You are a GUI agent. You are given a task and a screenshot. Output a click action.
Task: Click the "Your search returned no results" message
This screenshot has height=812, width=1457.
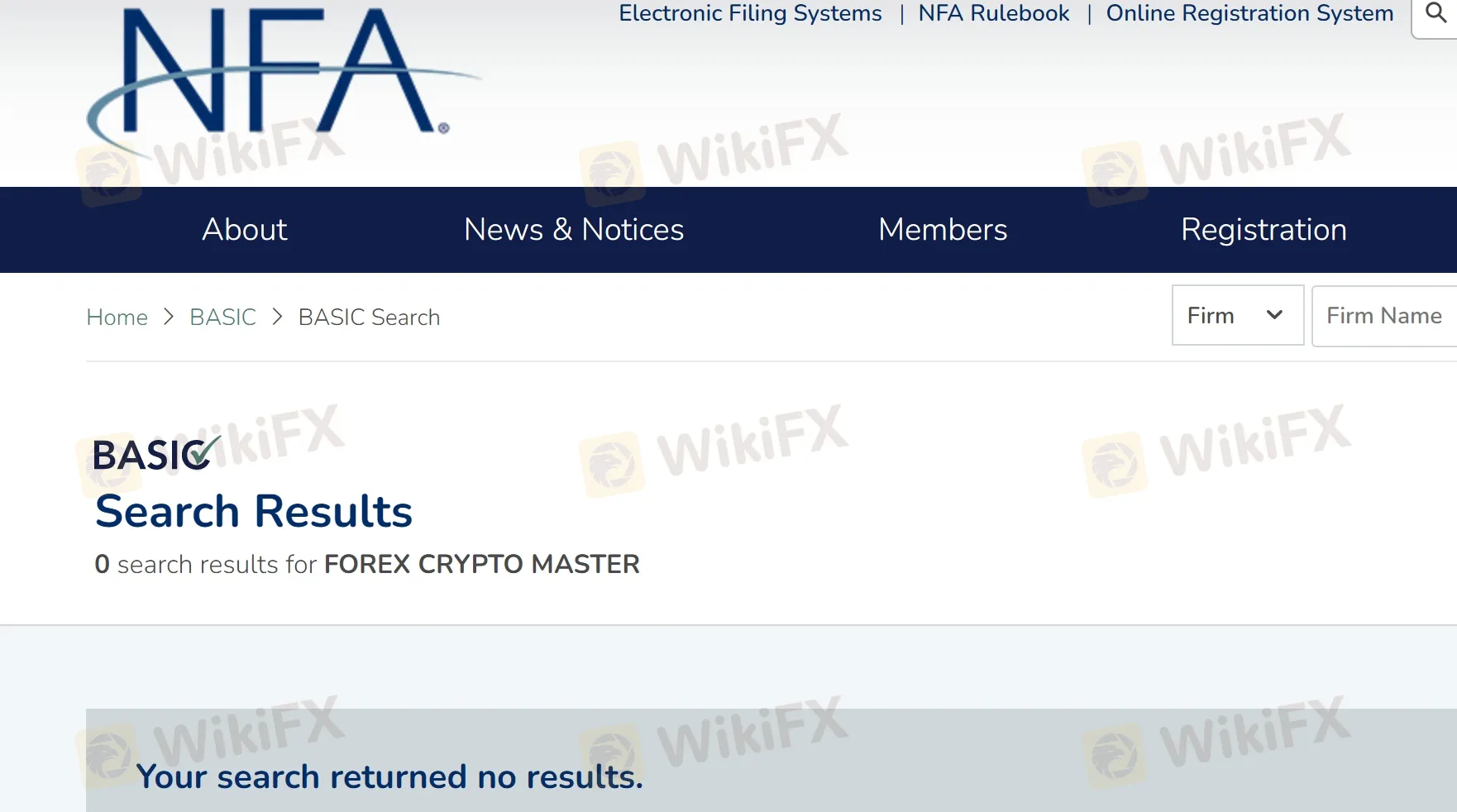coord(389,777)
